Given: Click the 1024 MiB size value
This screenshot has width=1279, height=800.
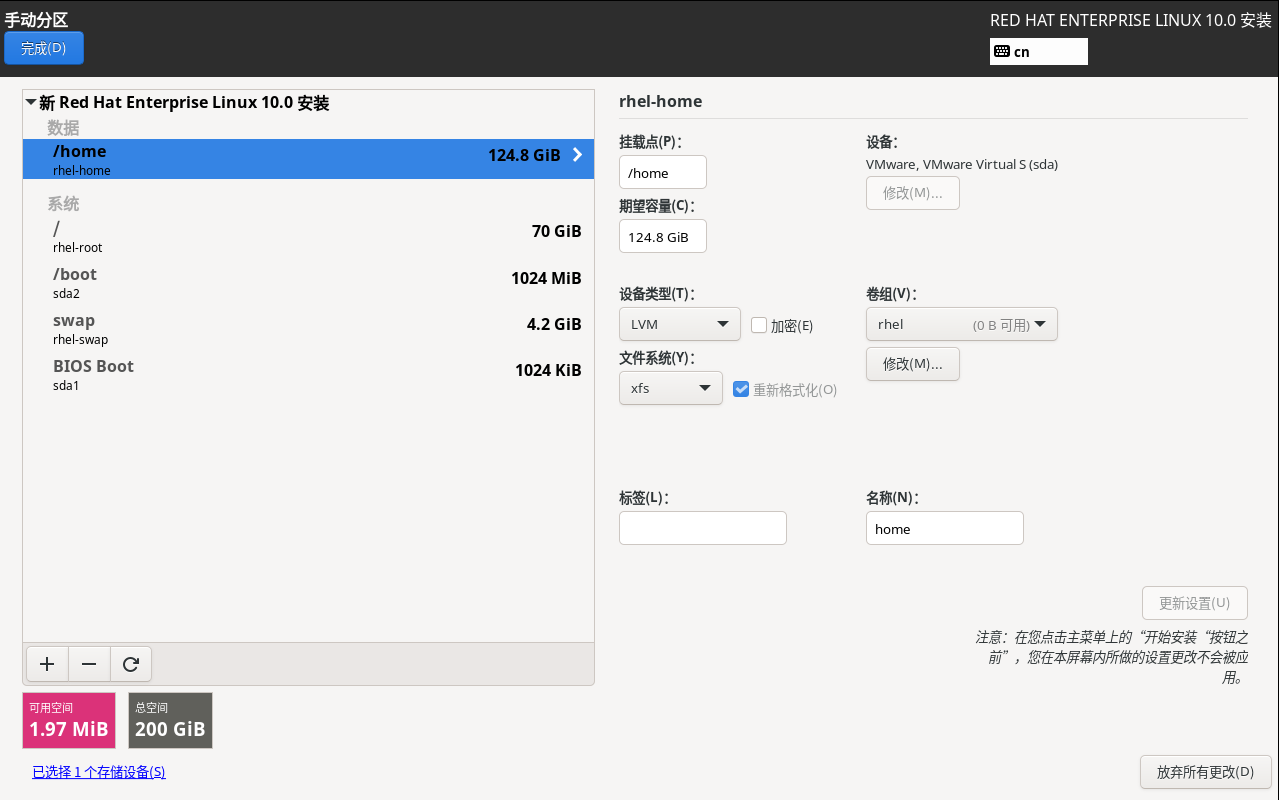Looking at the screenshot, I should coord(546,278).
